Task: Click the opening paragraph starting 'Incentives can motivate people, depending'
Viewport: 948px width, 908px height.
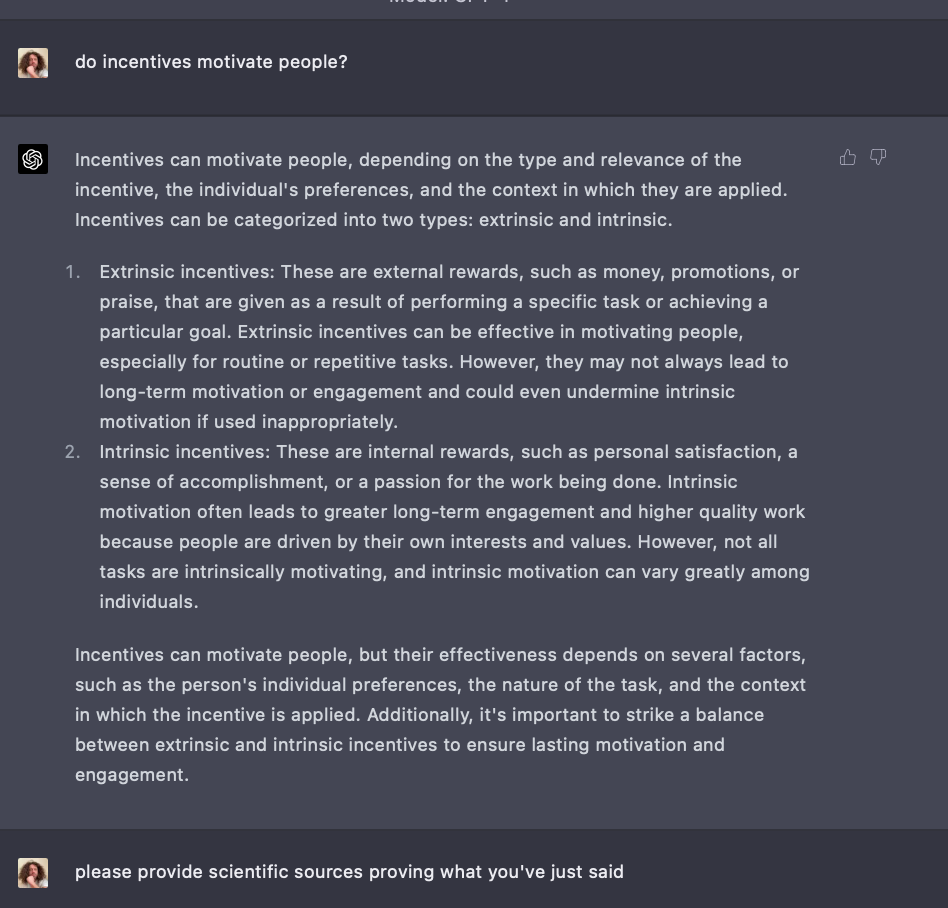Action: 430,189
